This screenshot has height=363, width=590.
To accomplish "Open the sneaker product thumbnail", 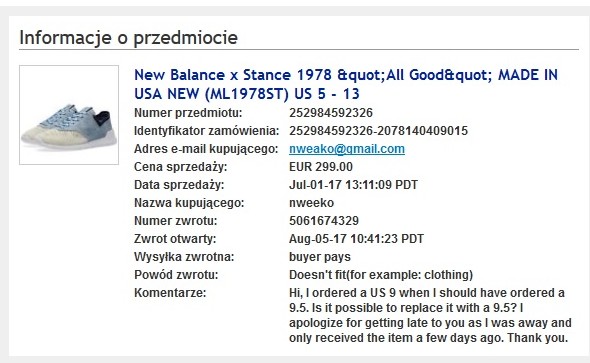I will [x=69, y=115].
